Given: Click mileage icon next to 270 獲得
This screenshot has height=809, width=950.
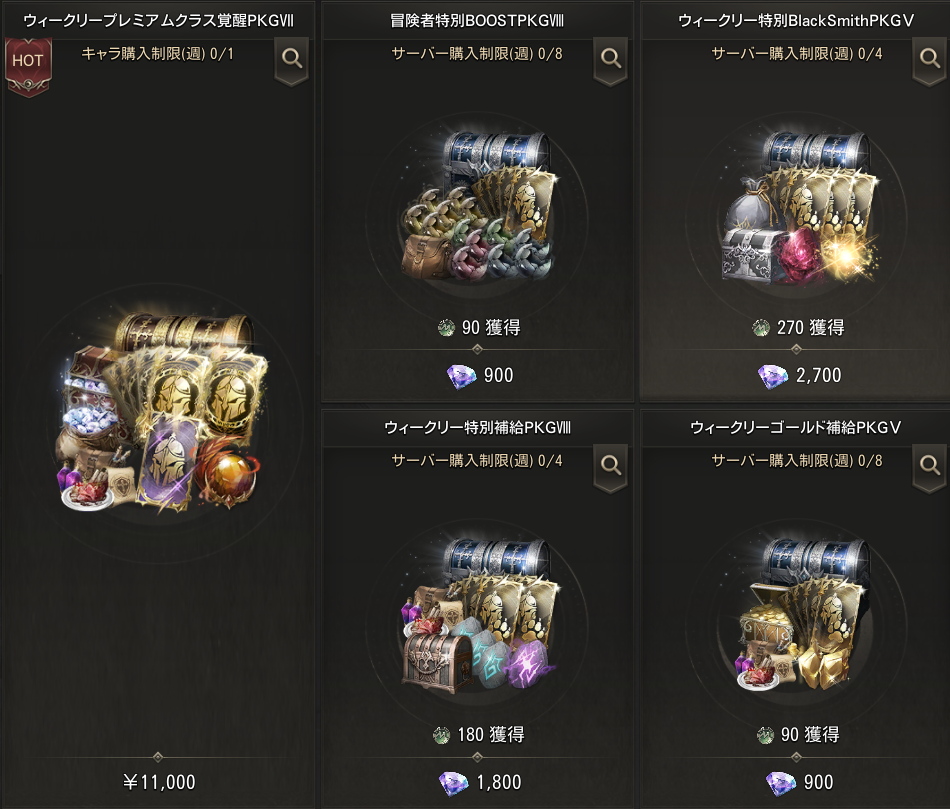Looking at the screenshot, I should 761,328.
